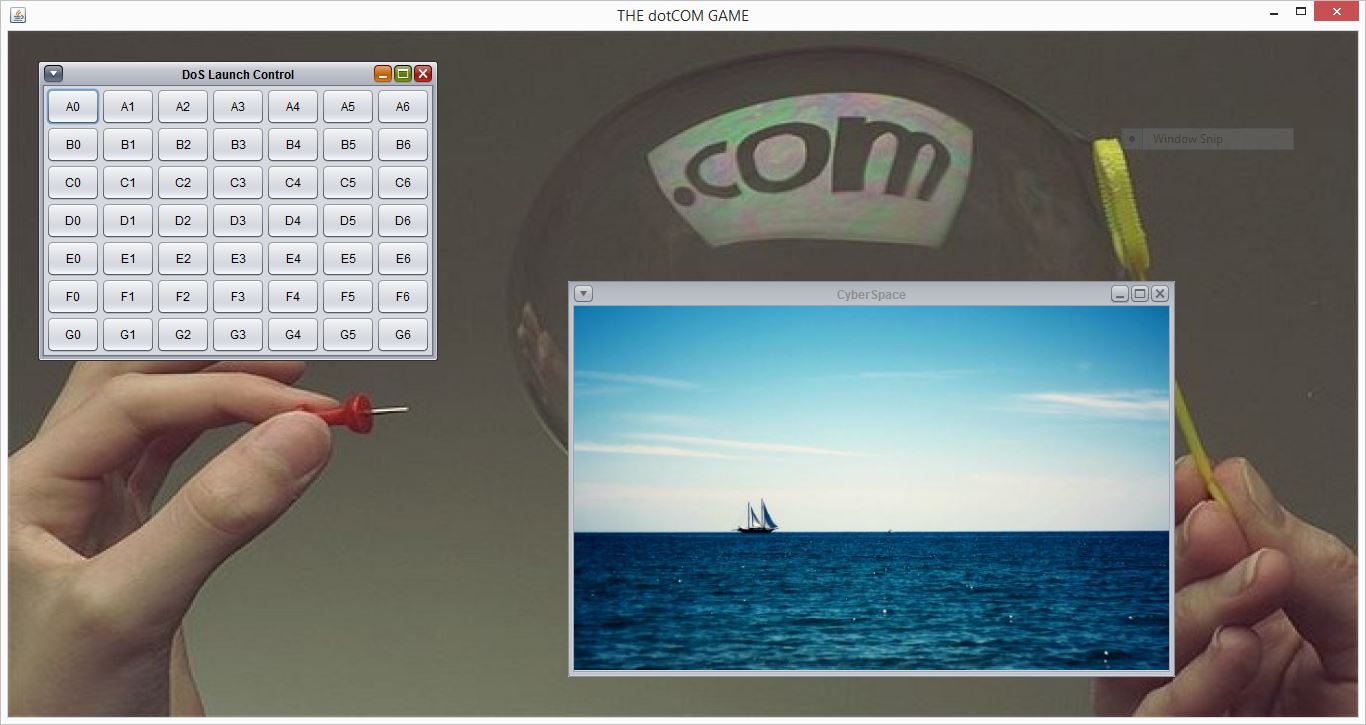Hit the F1 cell button
This screenshot has width=1366, height=725.
click(x=128, y=297)
